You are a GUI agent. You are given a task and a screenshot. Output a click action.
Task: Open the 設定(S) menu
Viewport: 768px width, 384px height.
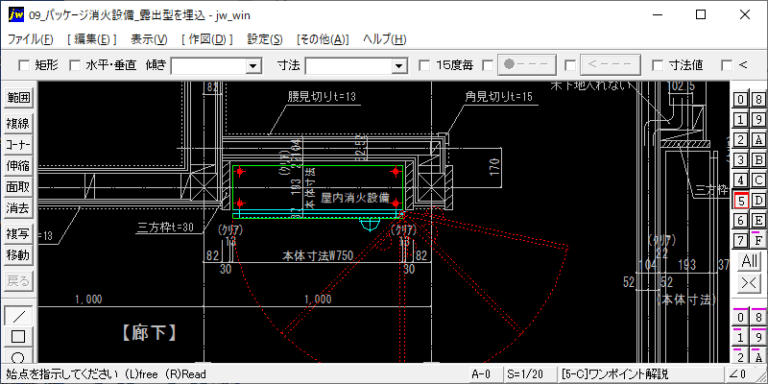click(265, 40)
